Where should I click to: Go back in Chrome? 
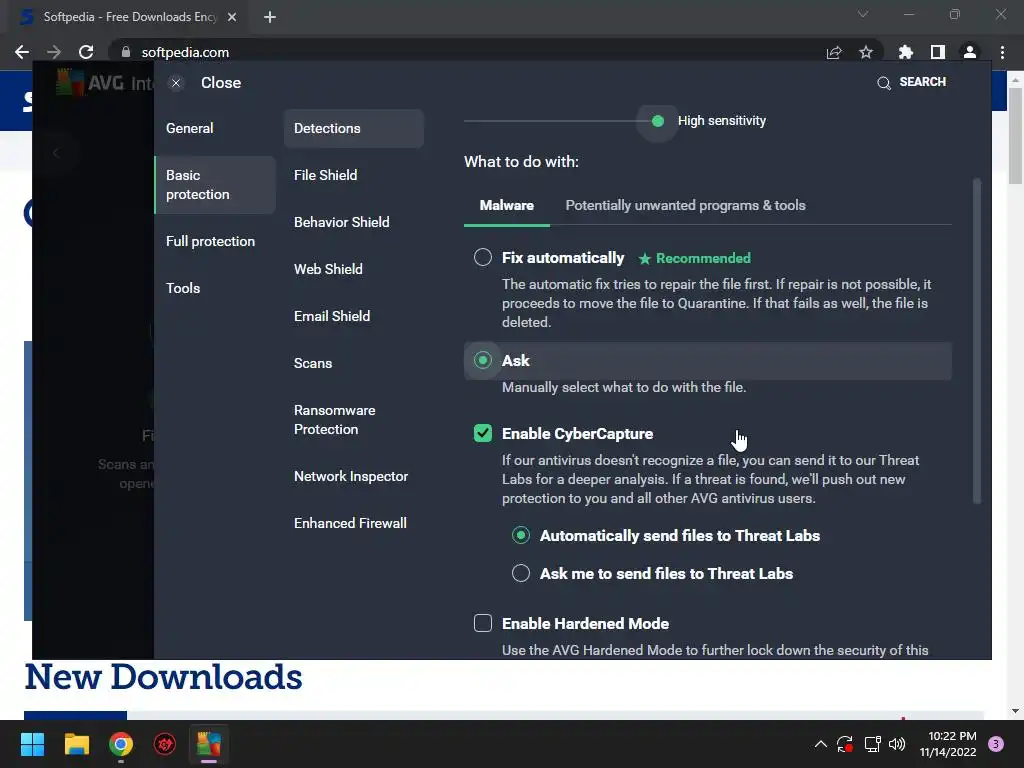point(22,52)
